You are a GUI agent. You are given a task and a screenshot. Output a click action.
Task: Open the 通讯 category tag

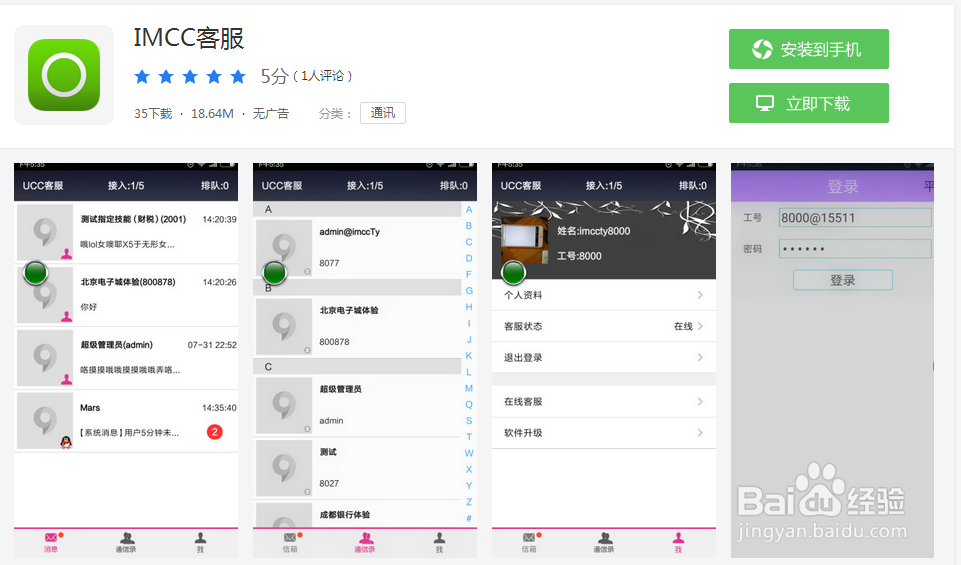click(x=382, y=113)
